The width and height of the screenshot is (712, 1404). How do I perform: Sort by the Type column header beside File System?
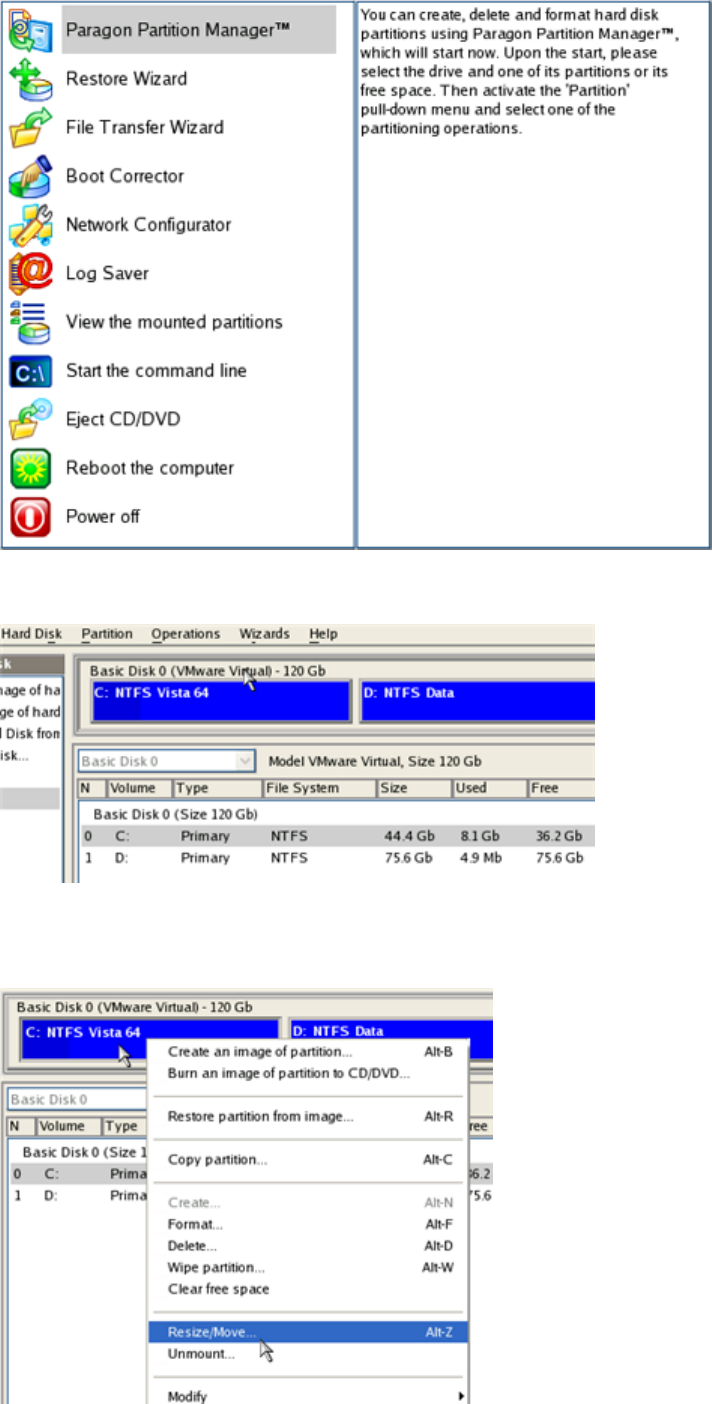217,788
